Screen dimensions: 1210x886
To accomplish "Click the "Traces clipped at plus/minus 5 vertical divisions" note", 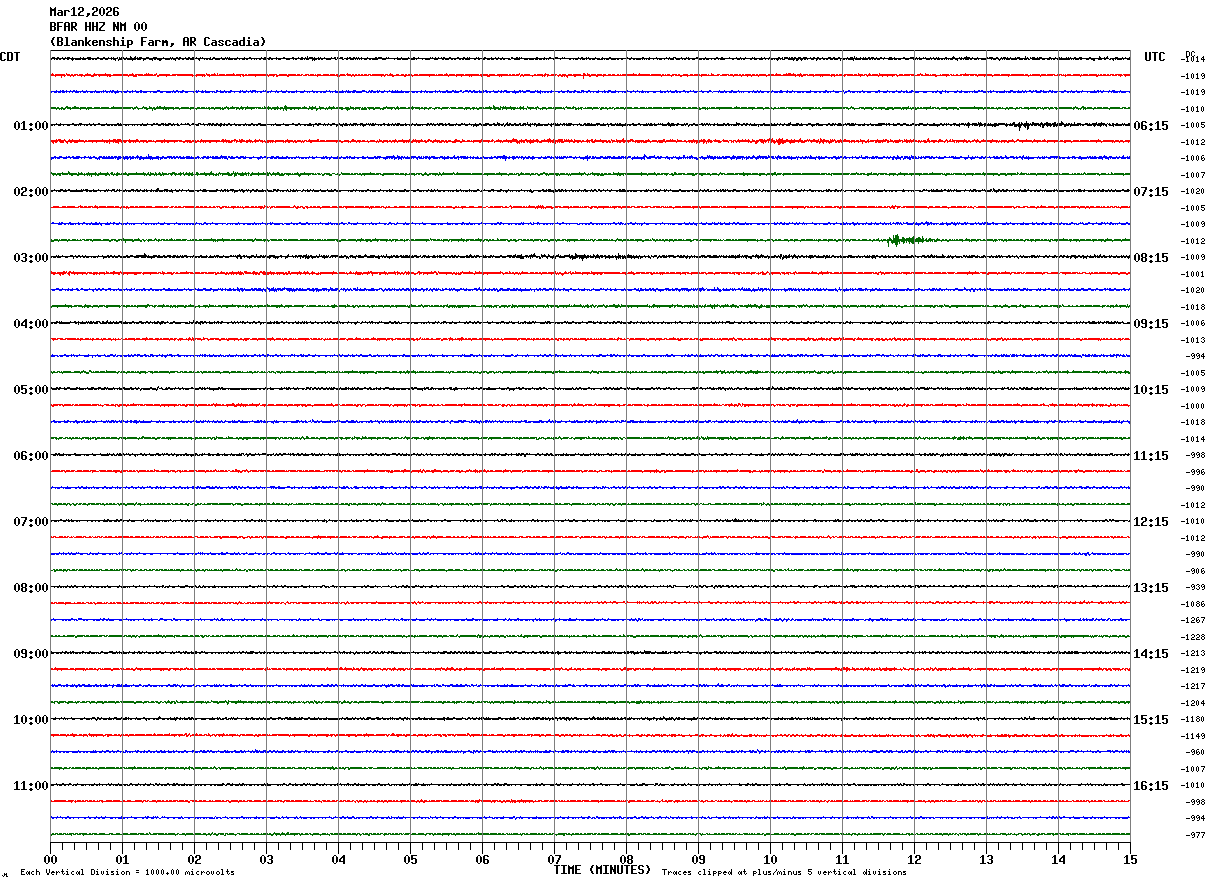I will (x=784, y=873).
